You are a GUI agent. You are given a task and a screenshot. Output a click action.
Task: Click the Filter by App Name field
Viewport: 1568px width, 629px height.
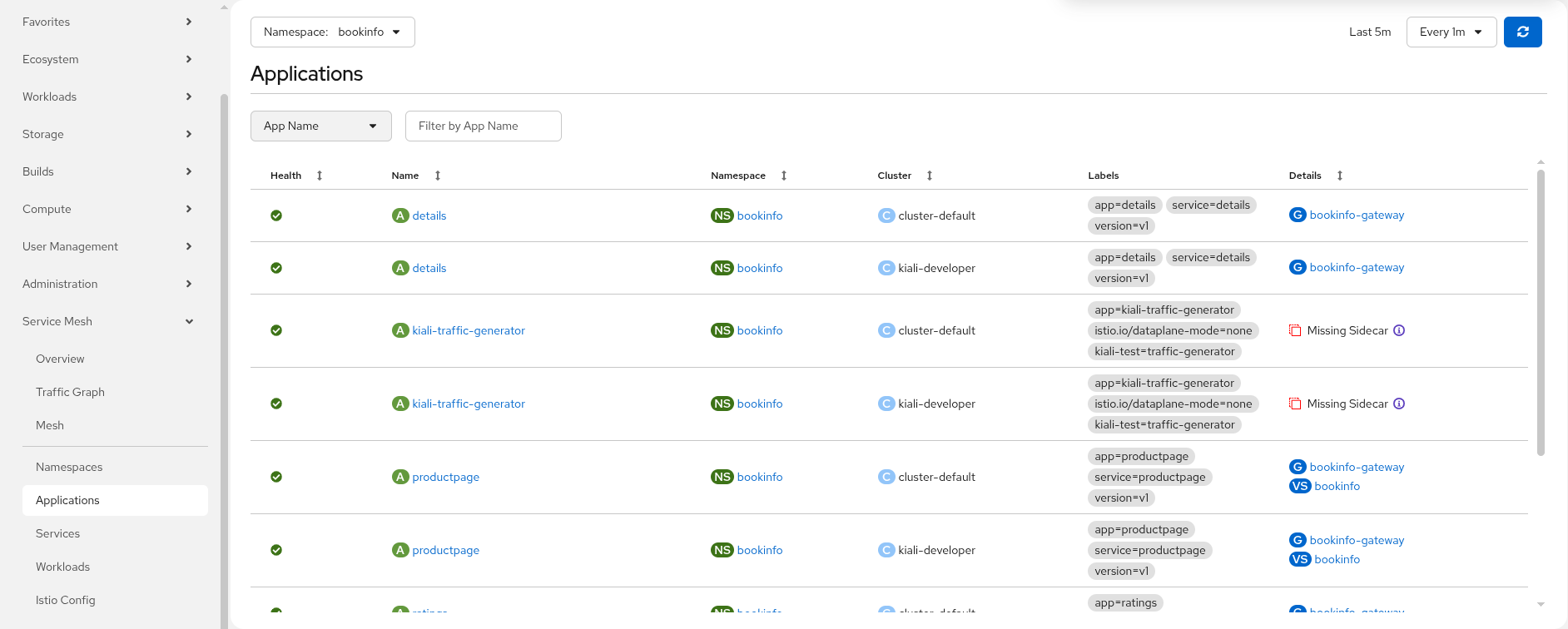coord(484,126)
